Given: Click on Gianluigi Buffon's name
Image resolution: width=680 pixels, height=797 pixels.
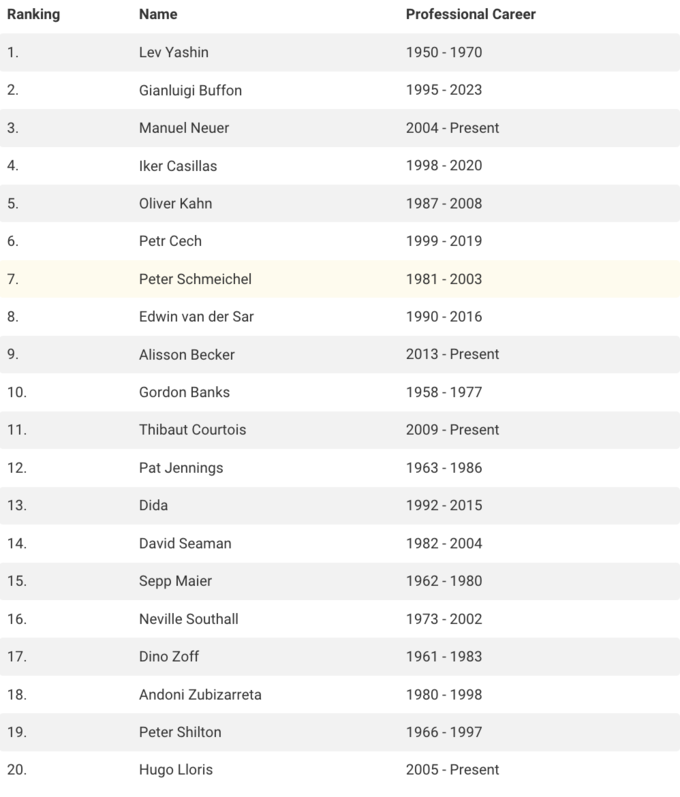Looking at the screenshot, I should [x=190, y=90].
